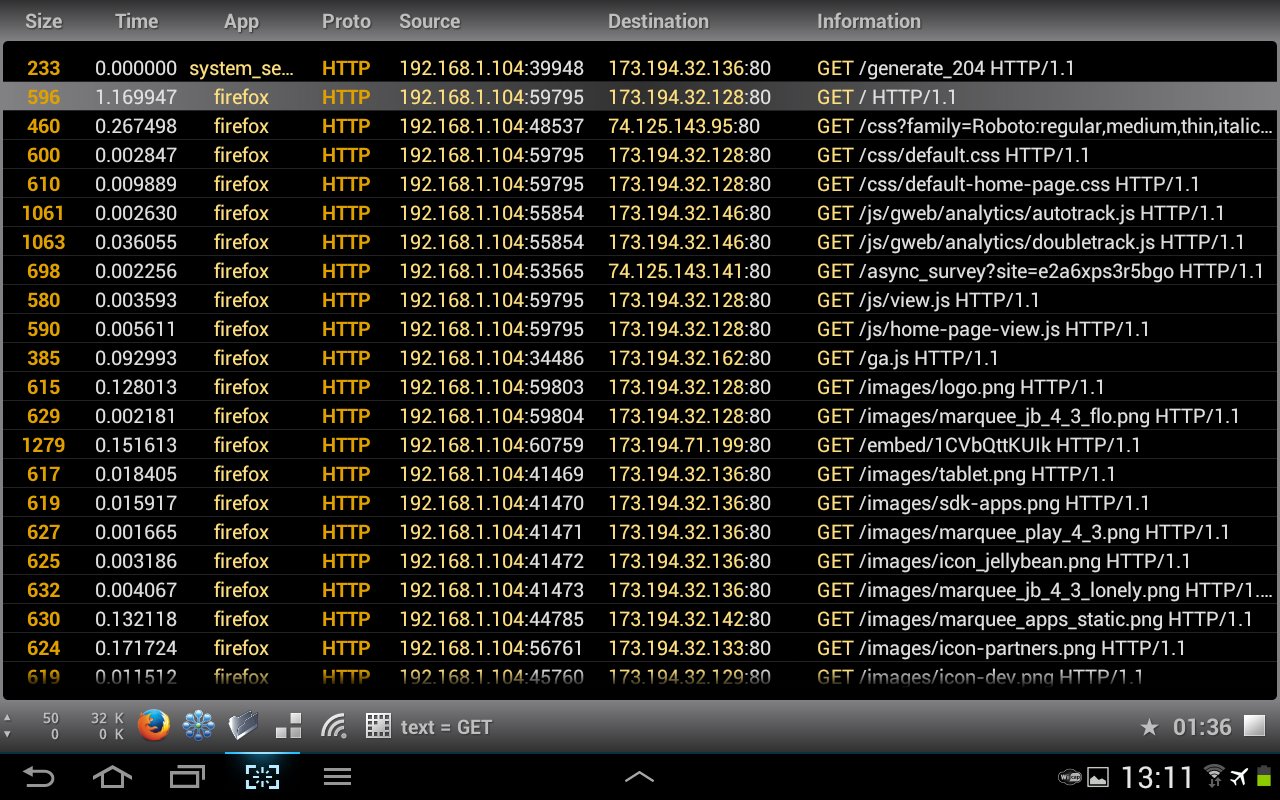Viewport: 1280px width, 800px height.
Task: Tap the airplane mode status icon
Action: (1240, 777)
